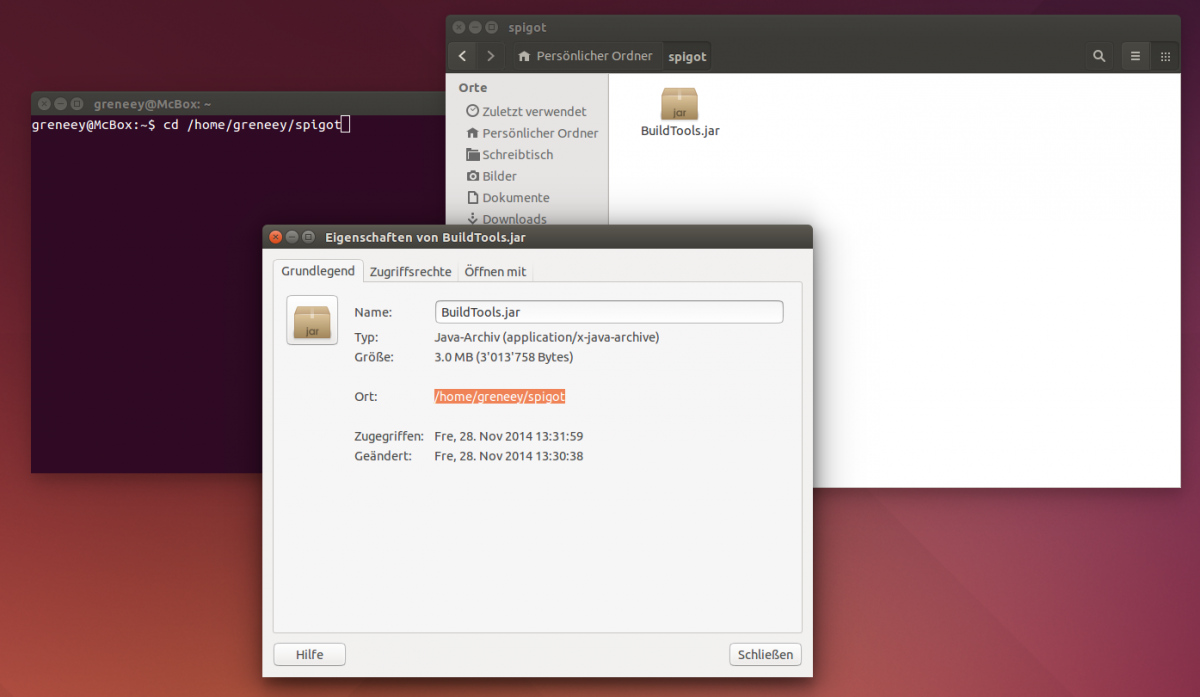Click the Schließen button
The height and width of the screenshot is (697, 1200).
(765, 654)
